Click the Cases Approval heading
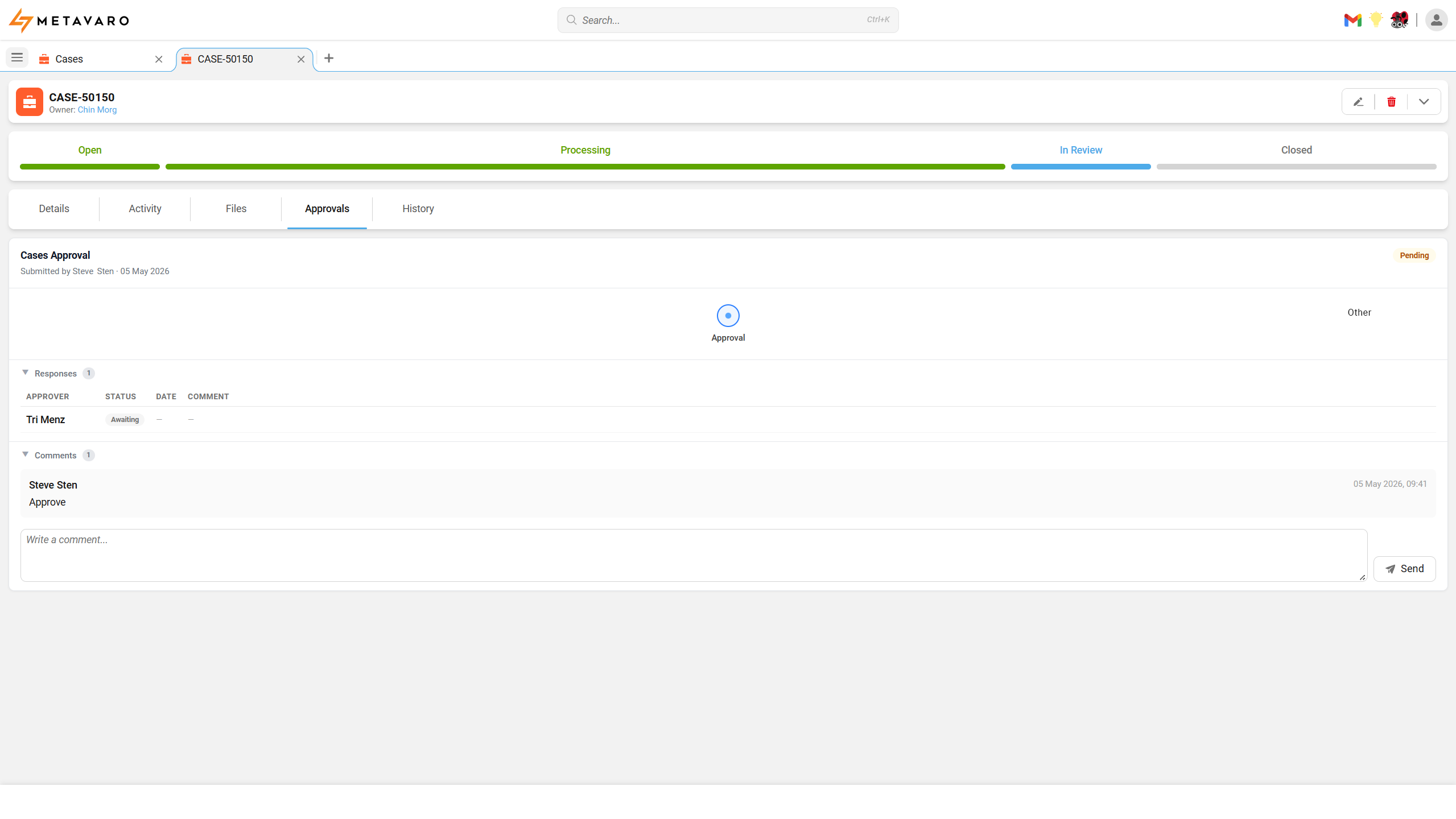Screen dimensions: 1456x819 55,255
